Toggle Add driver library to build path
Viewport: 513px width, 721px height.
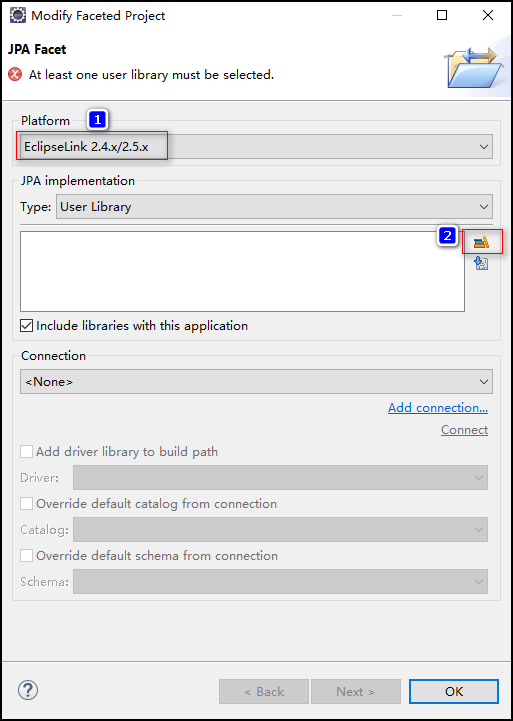27,452
